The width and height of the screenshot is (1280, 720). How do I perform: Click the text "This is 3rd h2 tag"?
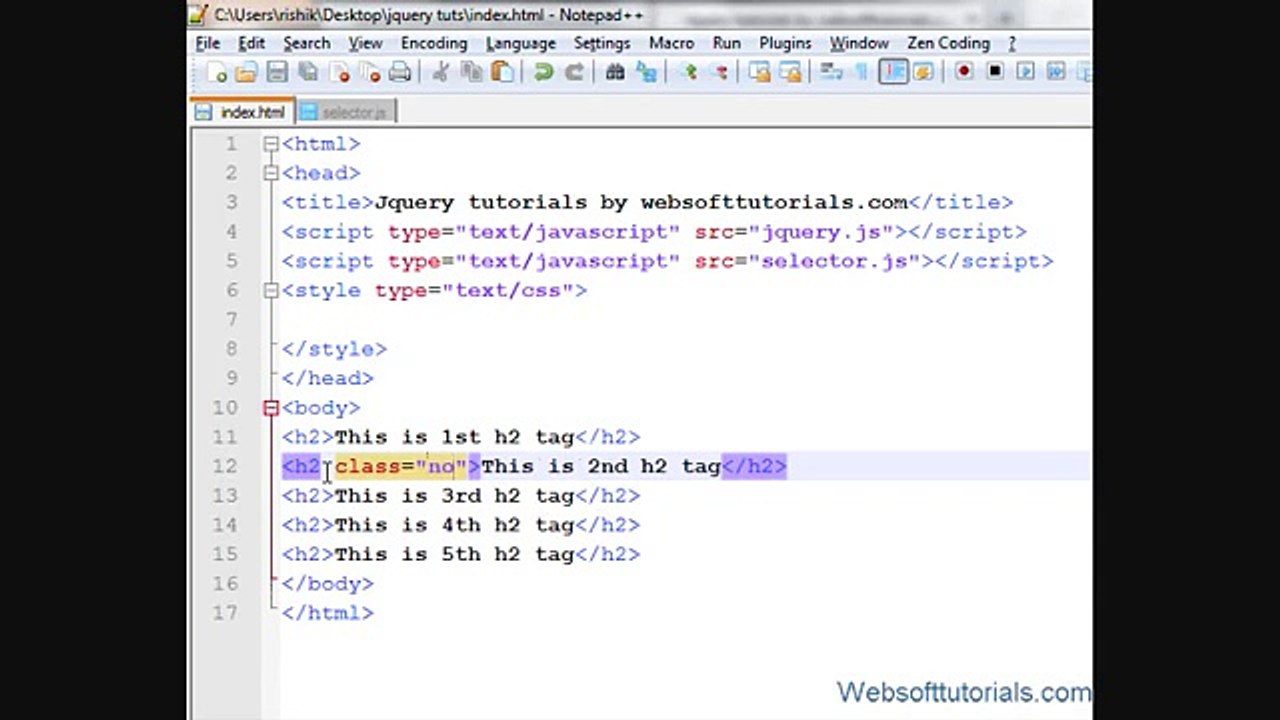(x=454, y=495)
